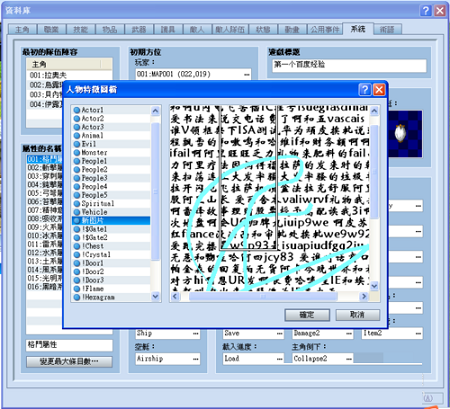Click the preview horizontal scroll-left arrow

tap(175, 296)
